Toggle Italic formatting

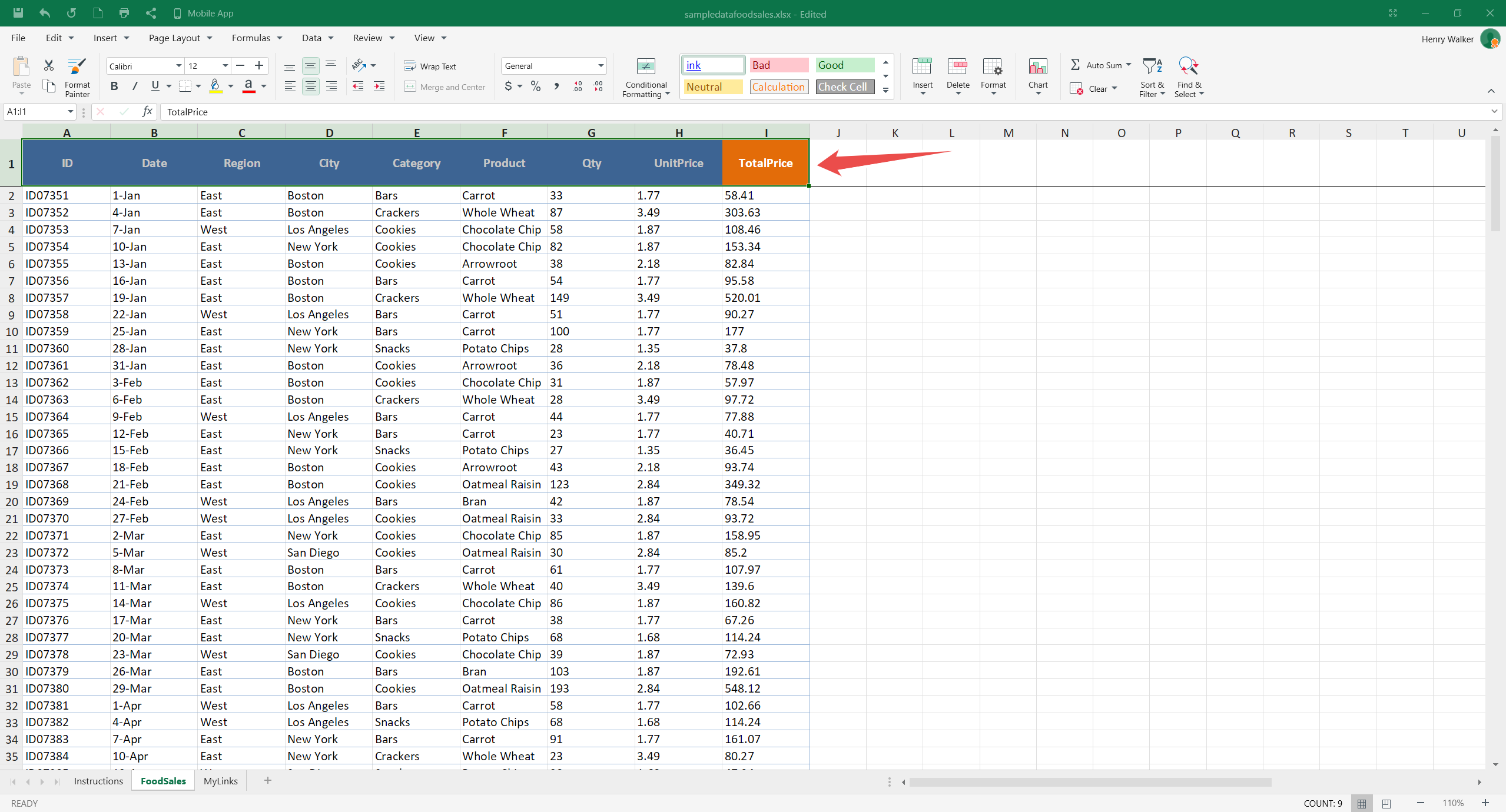click(135, 86)
